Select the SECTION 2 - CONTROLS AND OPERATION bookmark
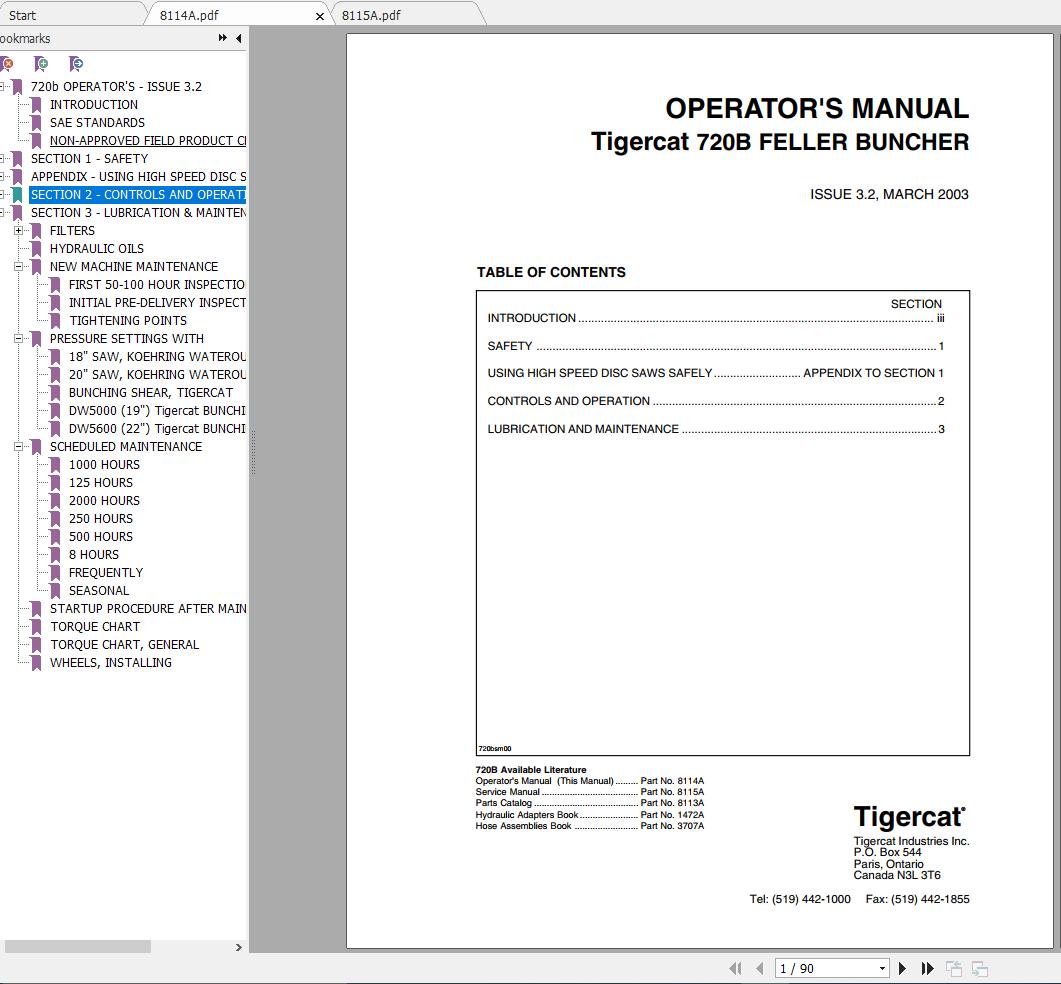Image resolution: width=1061 pixels, height=984 pixels. coord(137,194)
